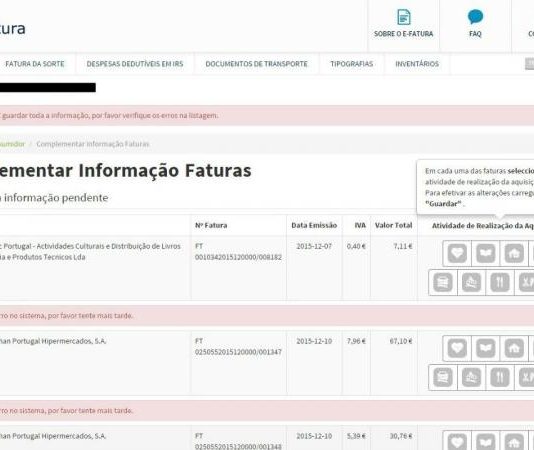Select restaurant cutlery icon for 67,10 € invoice
Screen dimensions: 534x450
500,377
